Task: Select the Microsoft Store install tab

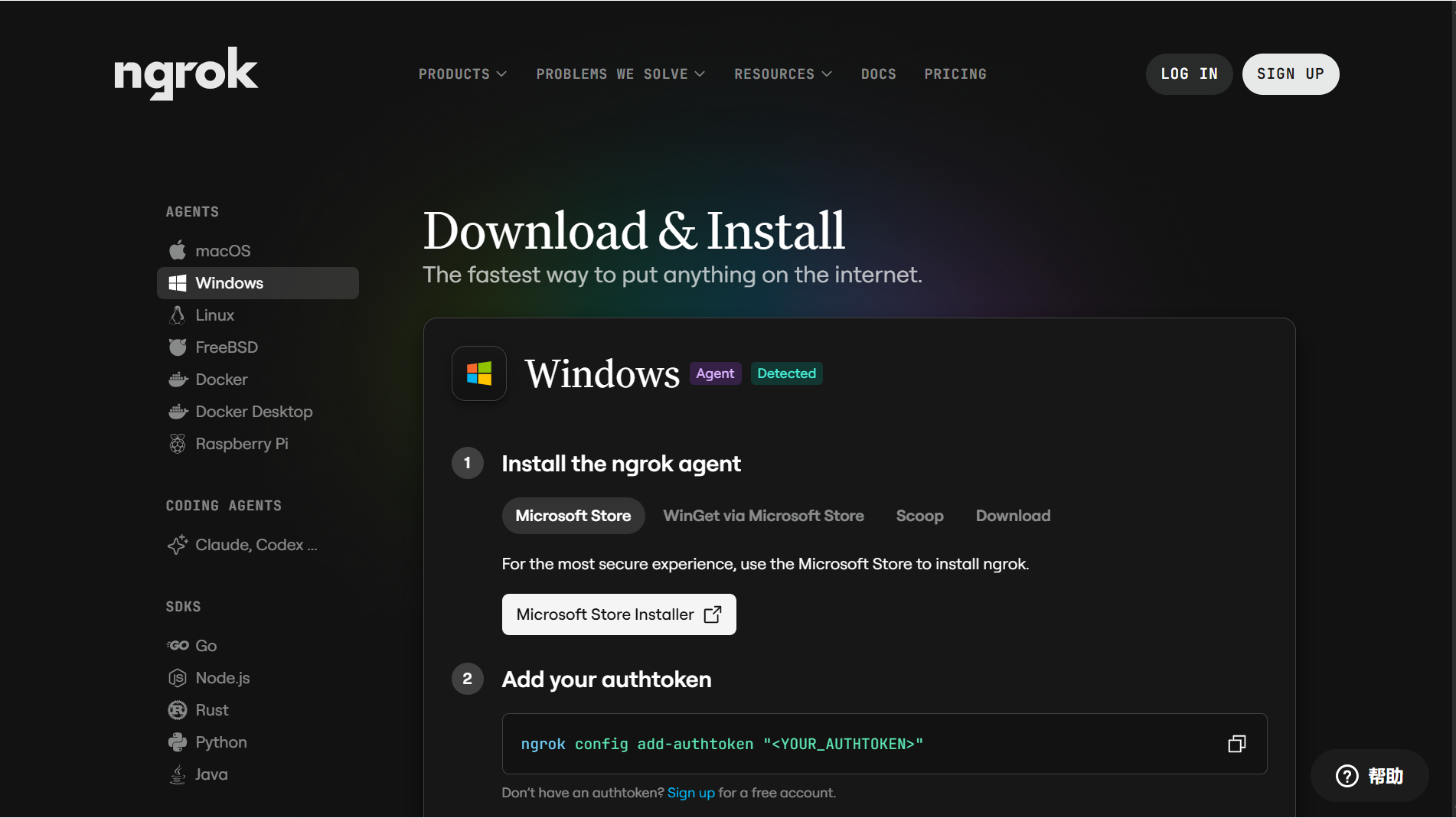Action: (573, 516)
